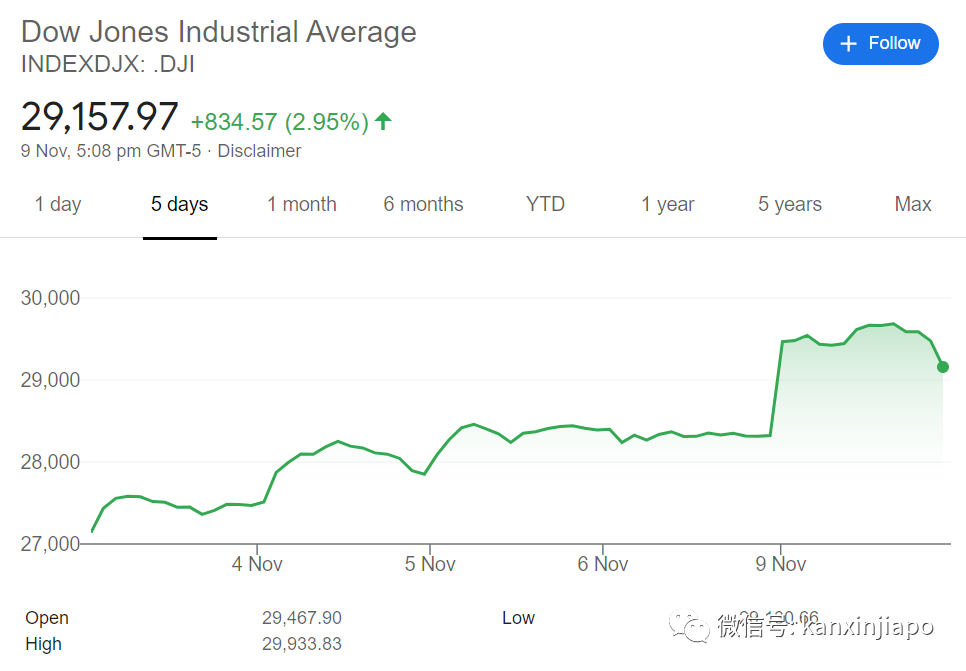Click the 9 Nov date label
The image size is (966, 671).
pos(782,564)
